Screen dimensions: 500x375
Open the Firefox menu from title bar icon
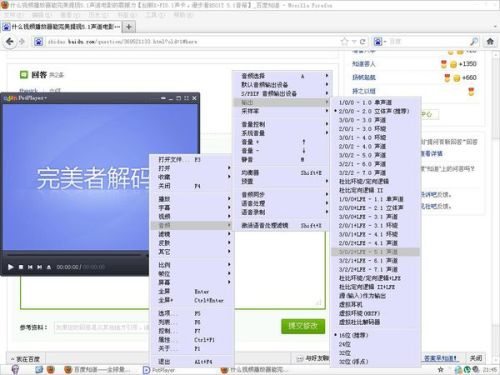(5, 5)
